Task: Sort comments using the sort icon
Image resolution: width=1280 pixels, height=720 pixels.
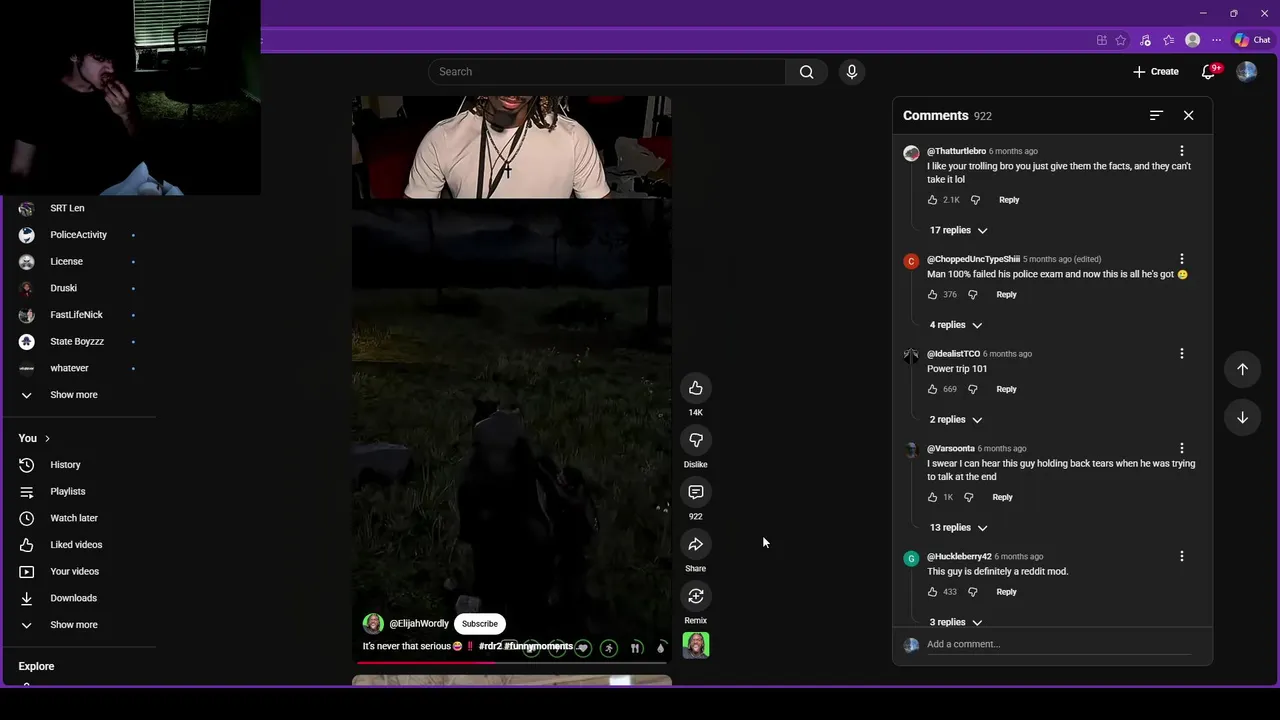Action: coord(1156,116)
